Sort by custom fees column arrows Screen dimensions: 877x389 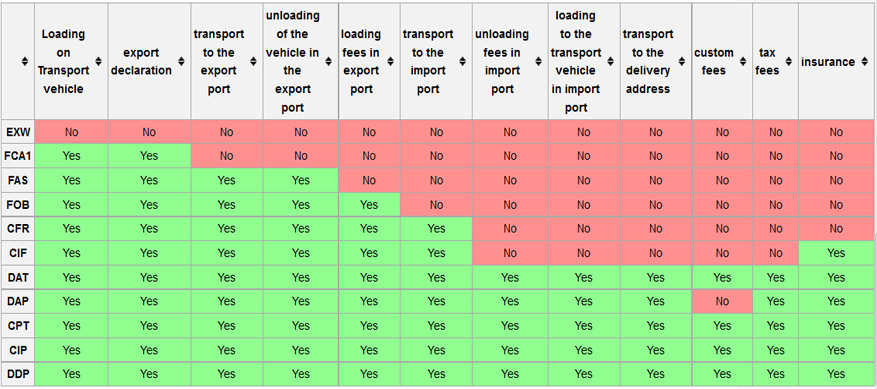point(743,62)
